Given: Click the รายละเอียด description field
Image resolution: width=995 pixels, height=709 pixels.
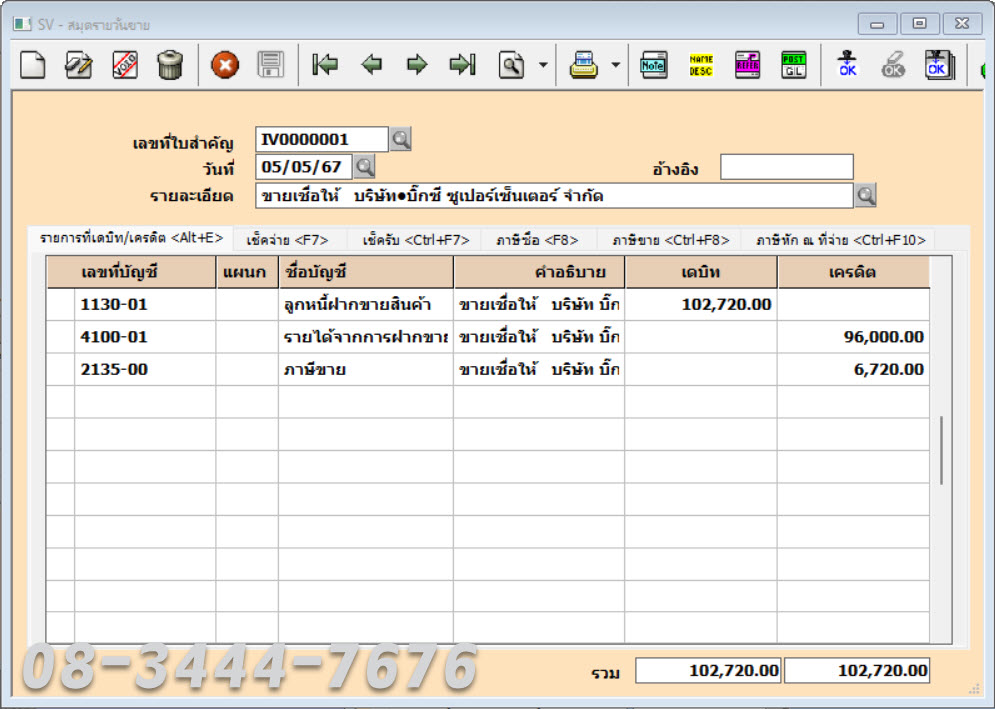Looking at the screenshot, I should (x=555, y=195).
